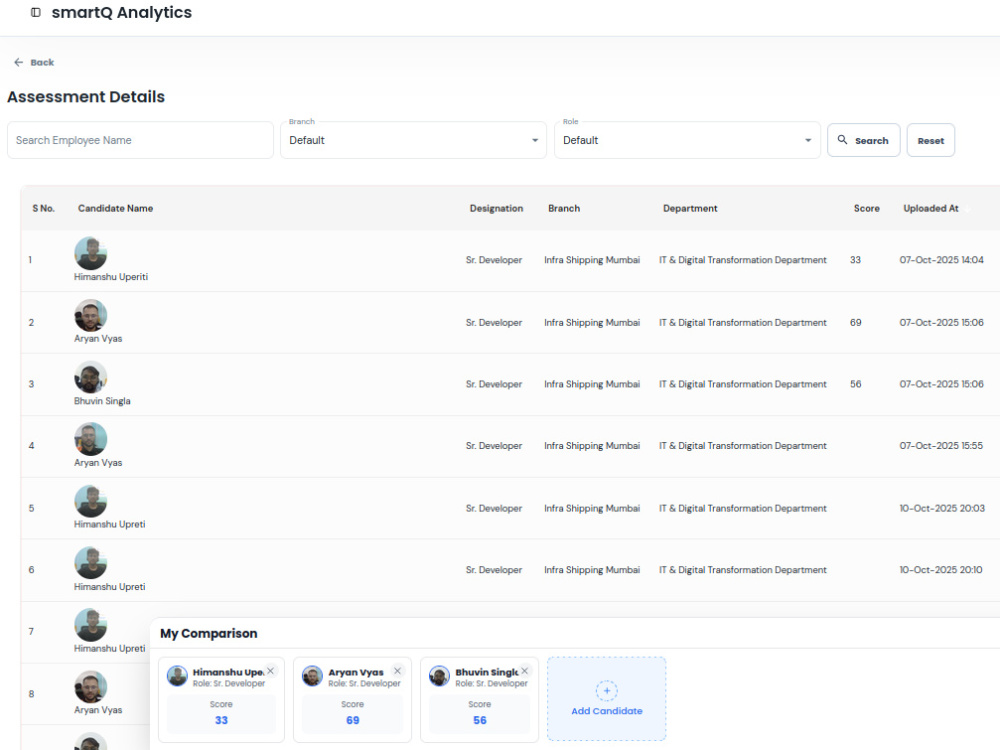Click the score 56 cell in row 3

(855, 384)
